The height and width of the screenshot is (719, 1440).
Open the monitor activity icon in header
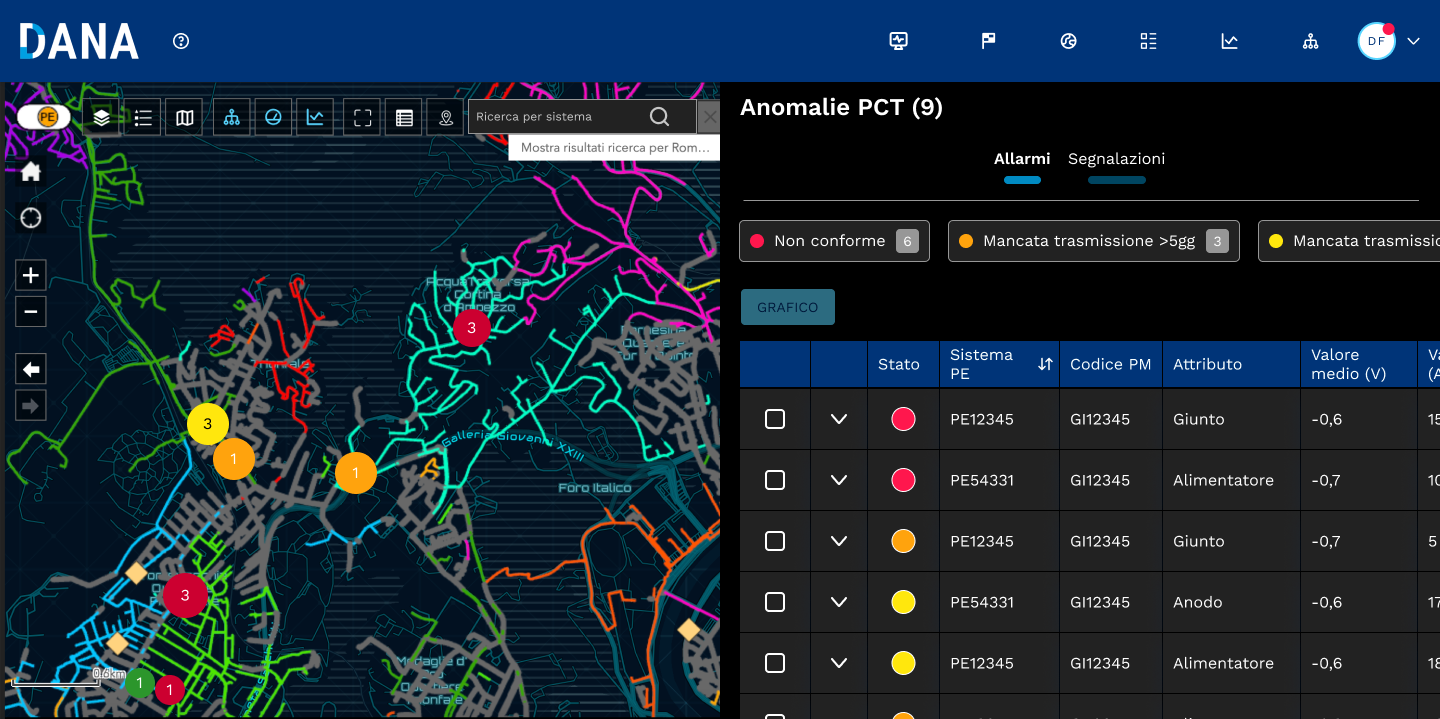tap(898, 41)
